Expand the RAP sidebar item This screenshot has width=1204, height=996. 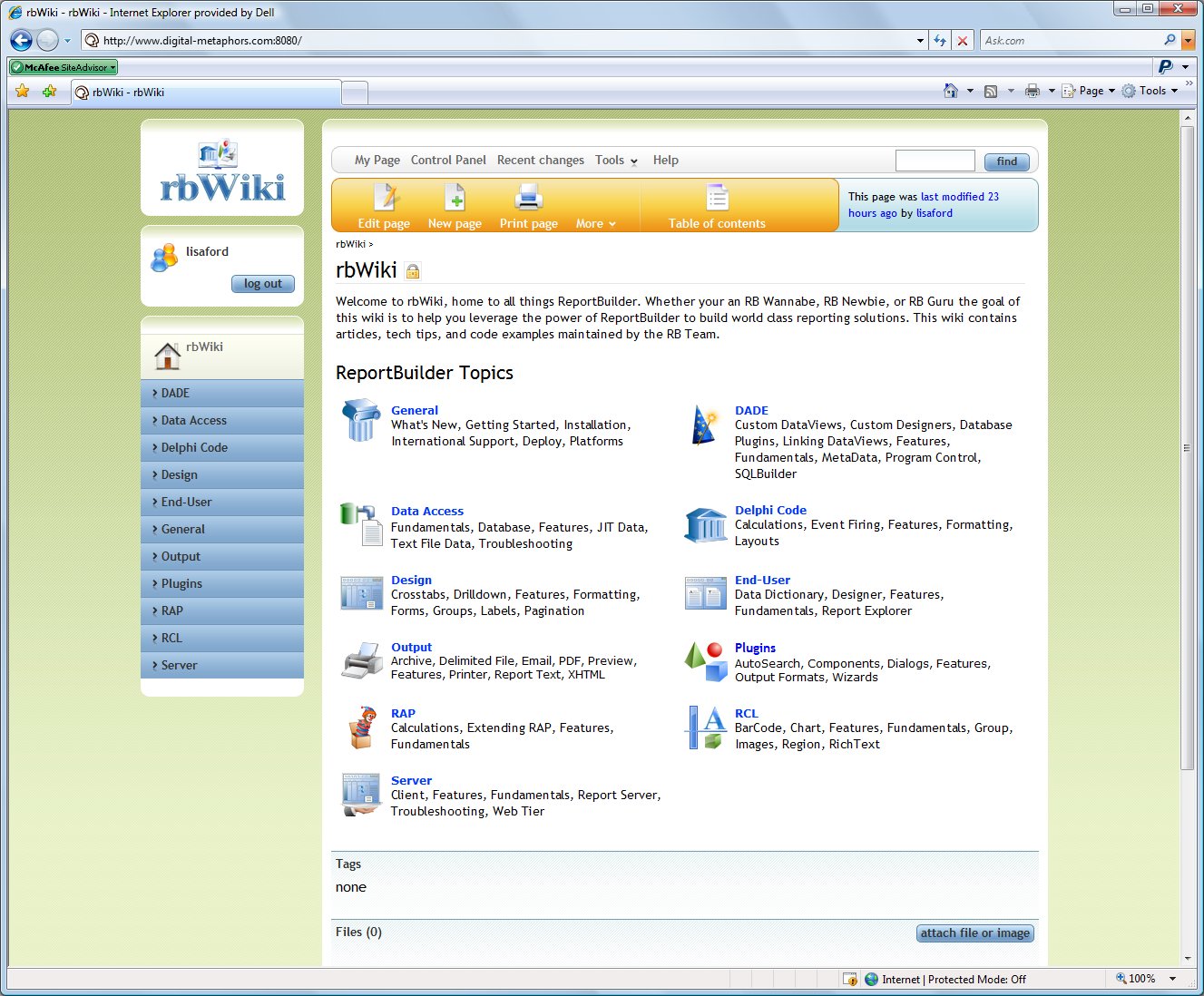222,610
